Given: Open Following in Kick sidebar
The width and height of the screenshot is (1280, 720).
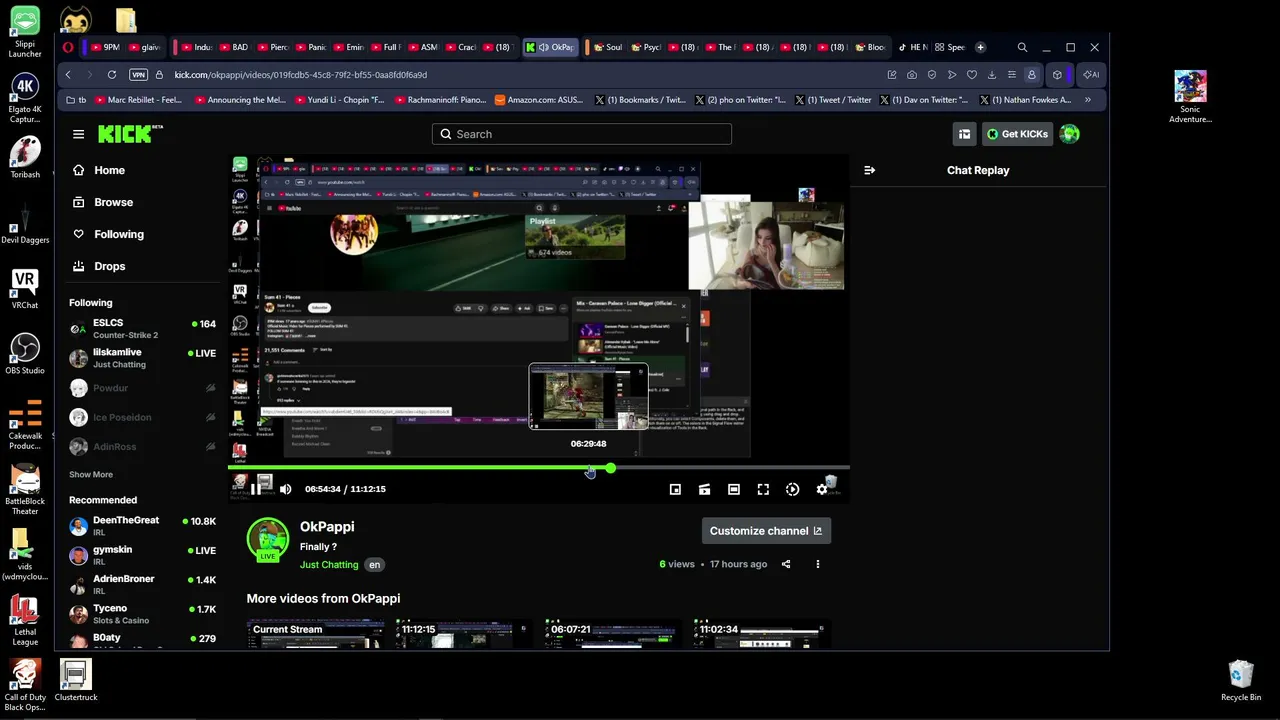Looking at the screenshot, I should (118, 234).
